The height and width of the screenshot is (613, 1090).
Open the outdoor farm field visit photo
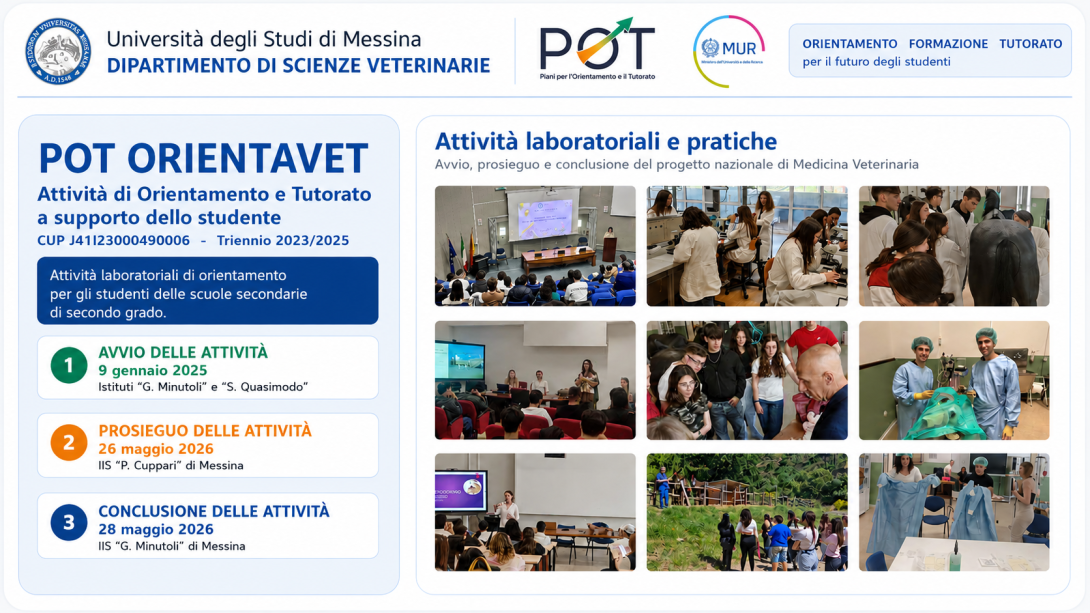pyautogui.click(x=747, y=512)
